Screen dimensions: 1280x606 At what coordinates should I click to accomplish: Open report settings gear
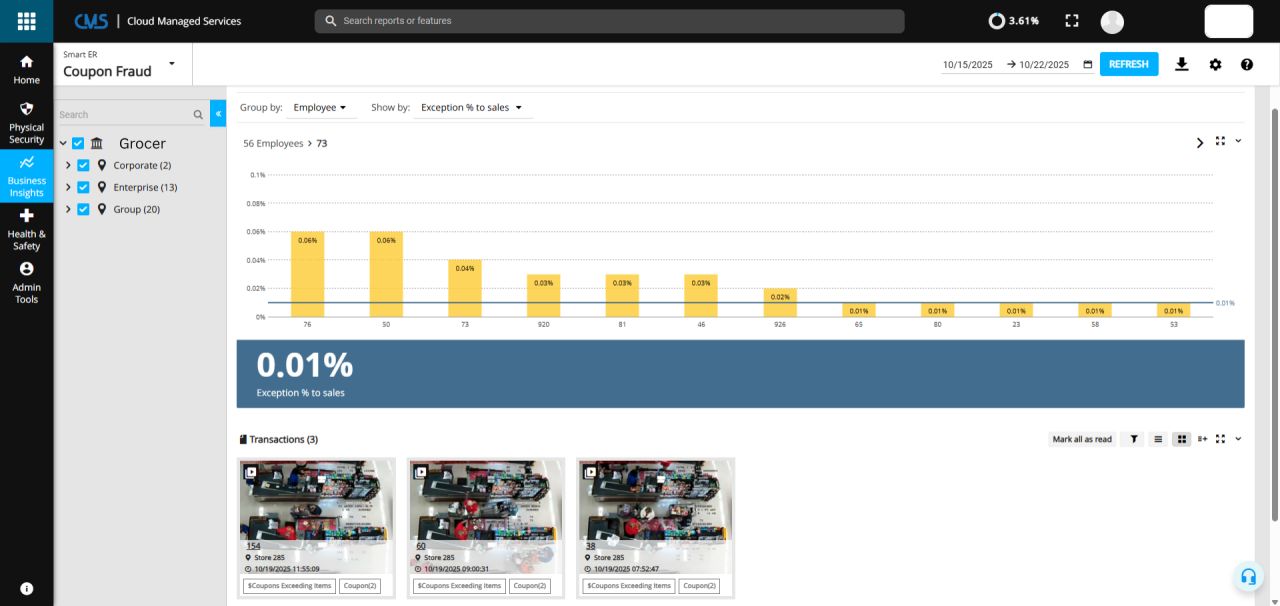1215,64
